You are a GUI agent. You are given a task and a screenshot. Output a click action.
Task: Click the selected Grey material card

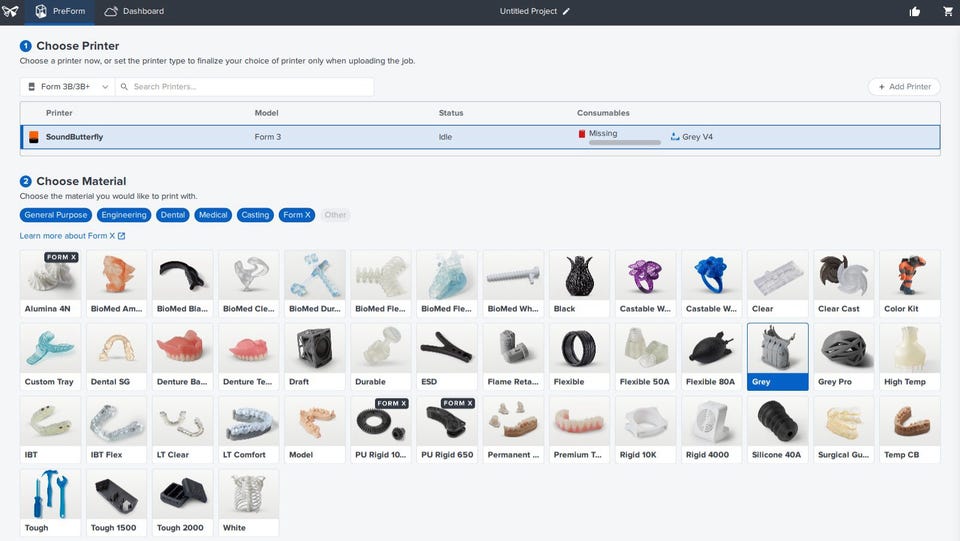[x=778, y=357]
